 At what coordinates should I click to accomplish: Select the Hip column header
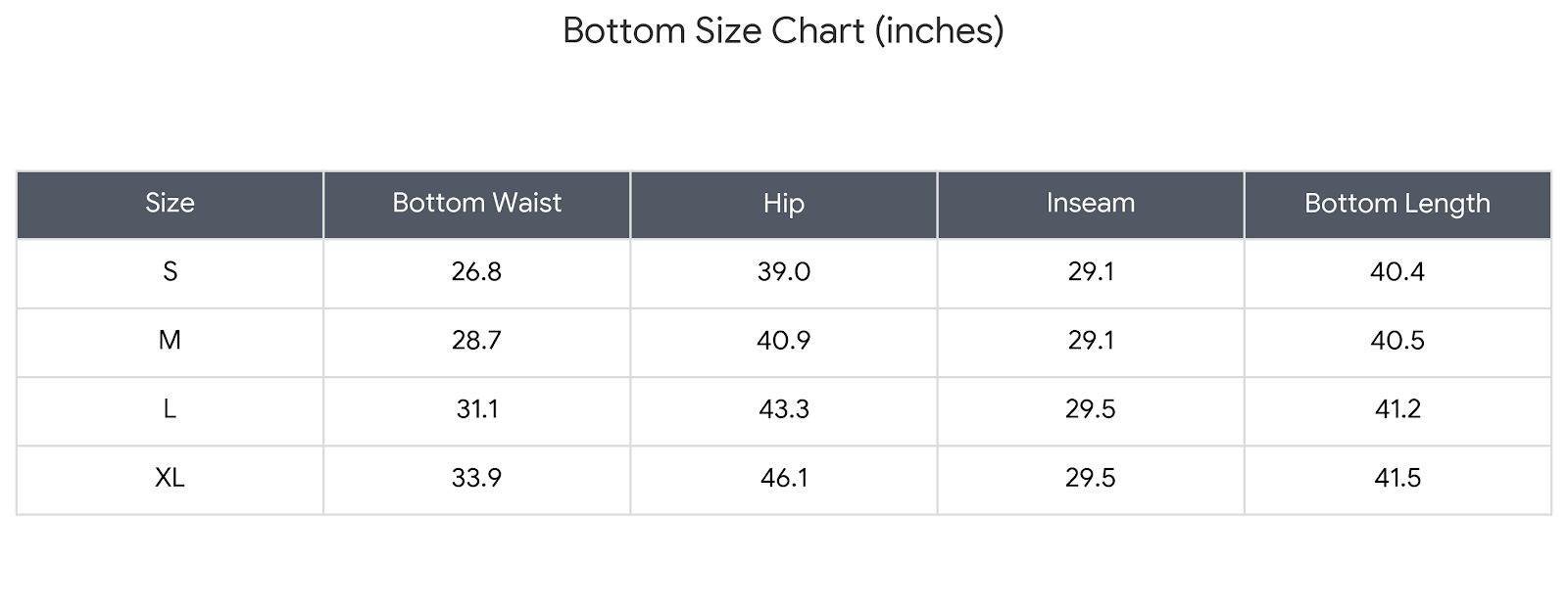point(783,204)
